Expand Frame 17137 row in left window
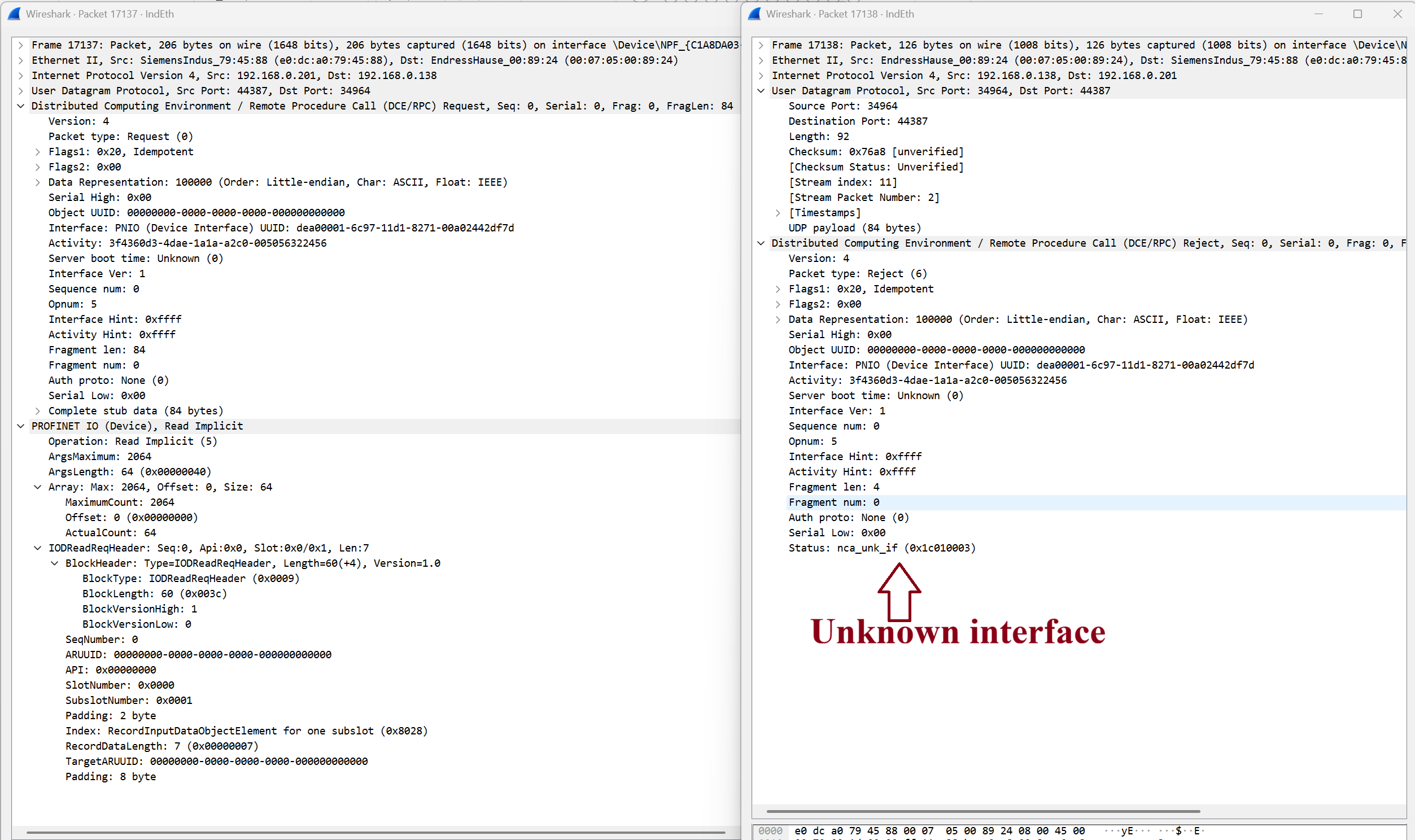This screenshot has width=1415, height=840. pos(20,45)
